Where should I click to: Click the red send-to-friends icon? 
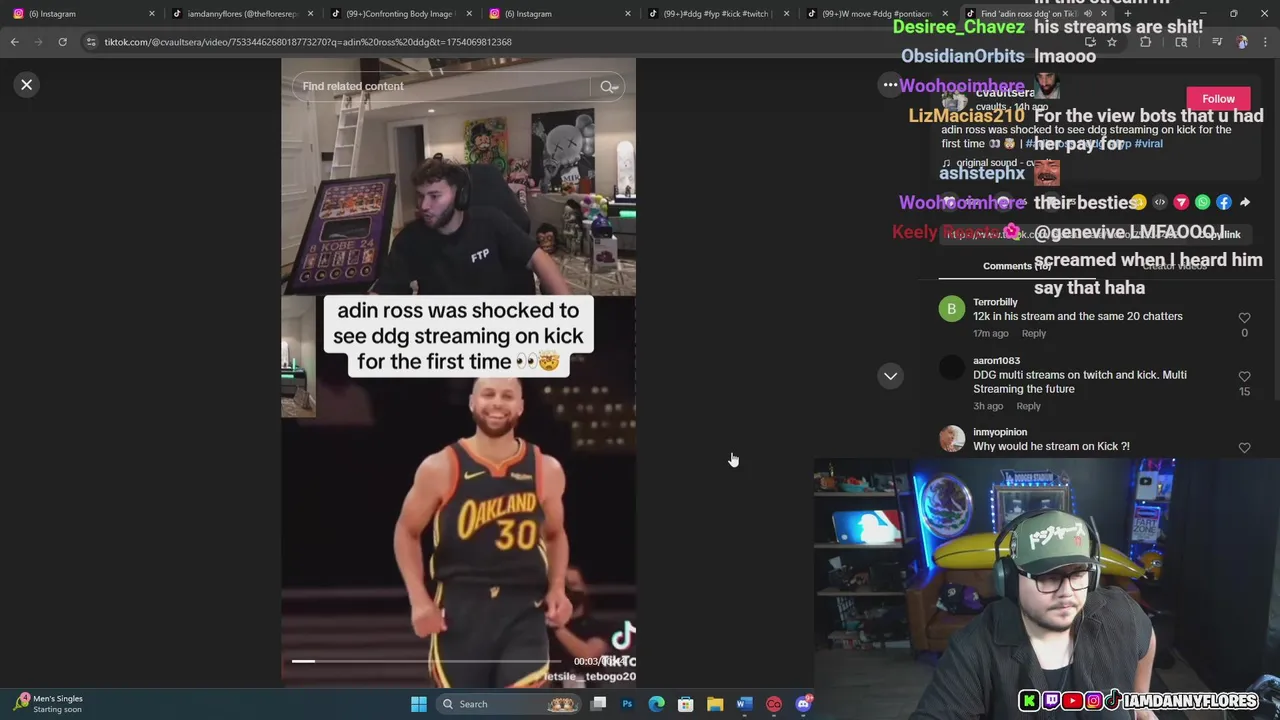[x=1181, y=203]
